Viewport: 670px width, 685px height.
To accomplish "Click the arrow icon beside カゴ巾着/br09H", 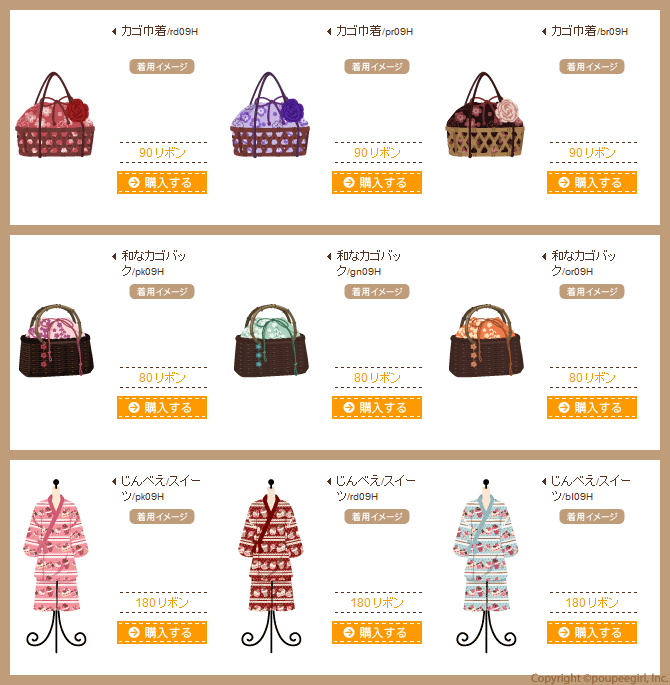I will click(x=544, y=31).
